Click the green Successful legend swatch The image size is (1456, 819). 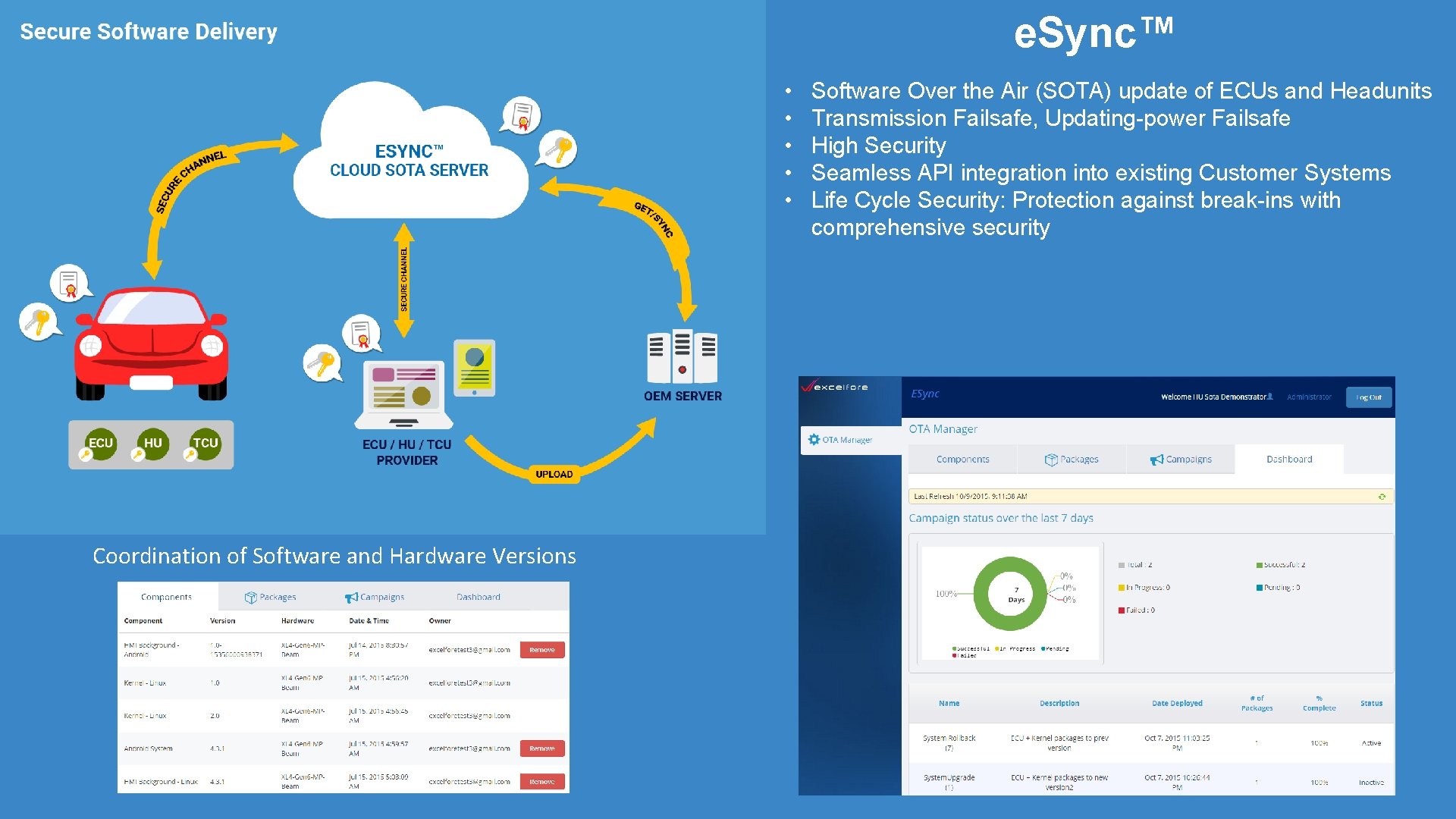[1260, 565]
